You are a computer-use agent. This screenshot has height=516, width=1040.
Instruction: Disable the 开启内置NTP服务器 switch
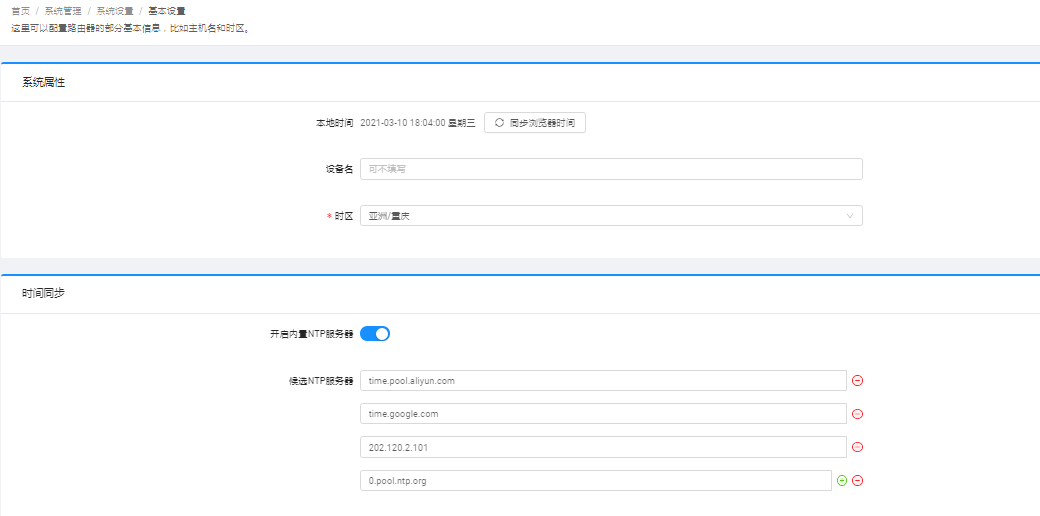(x=374, y=334)
